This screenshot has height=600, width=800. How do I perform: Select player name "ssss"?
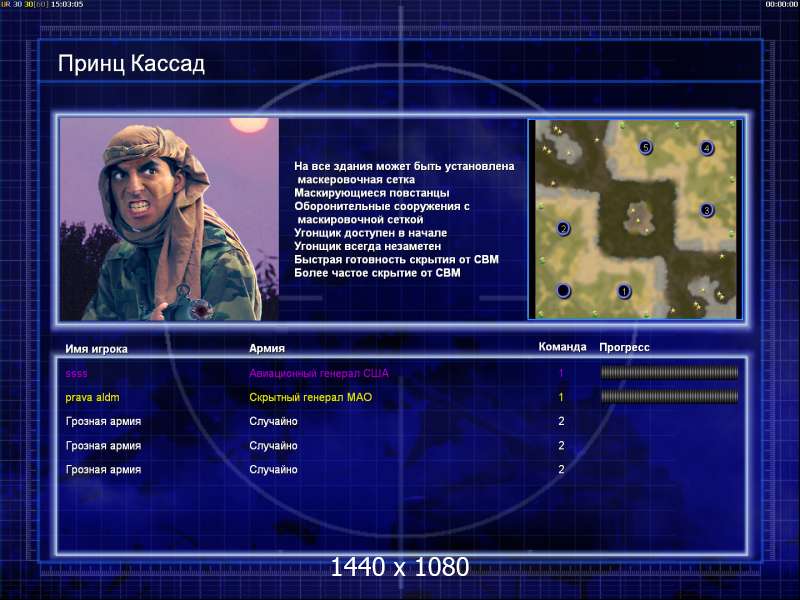point(77,373)
